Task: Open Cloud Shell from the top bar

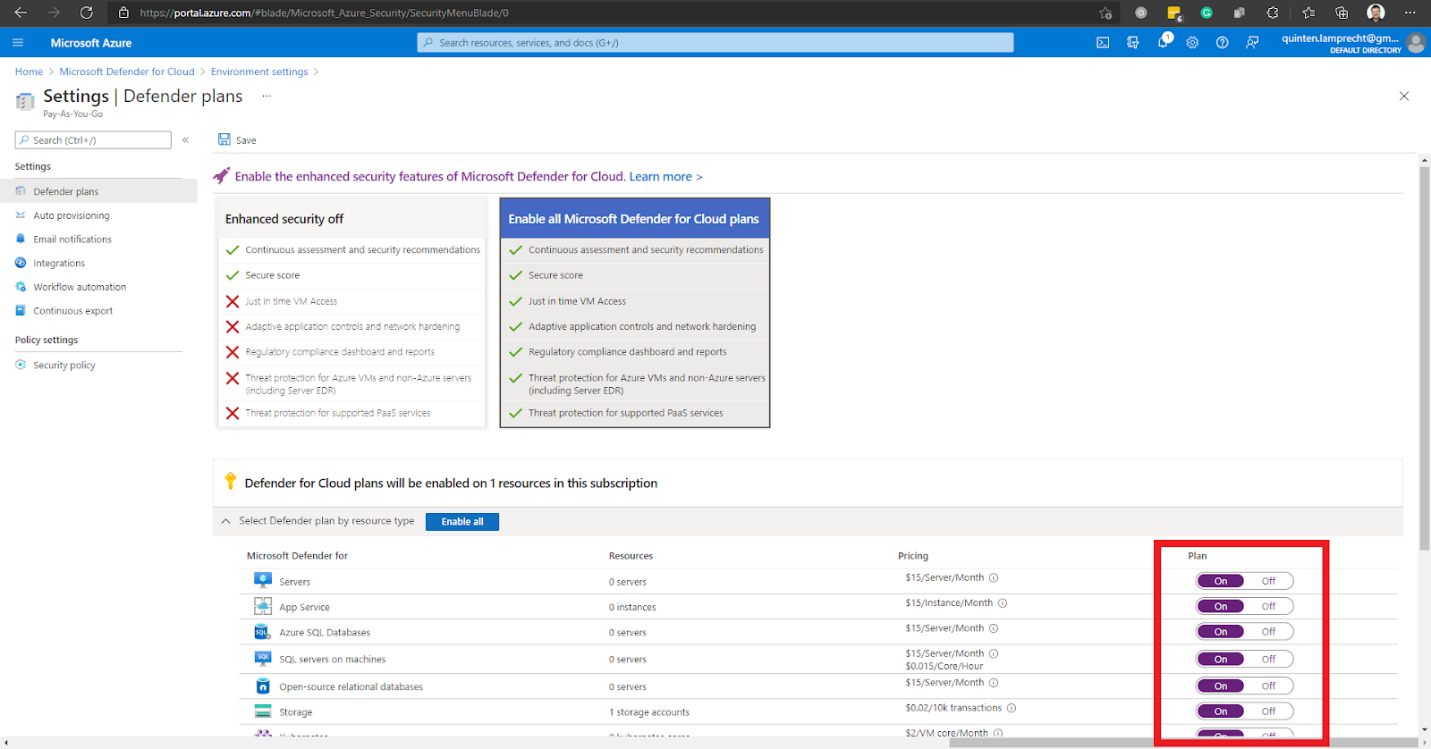Action: click(x=1103, y=43)
